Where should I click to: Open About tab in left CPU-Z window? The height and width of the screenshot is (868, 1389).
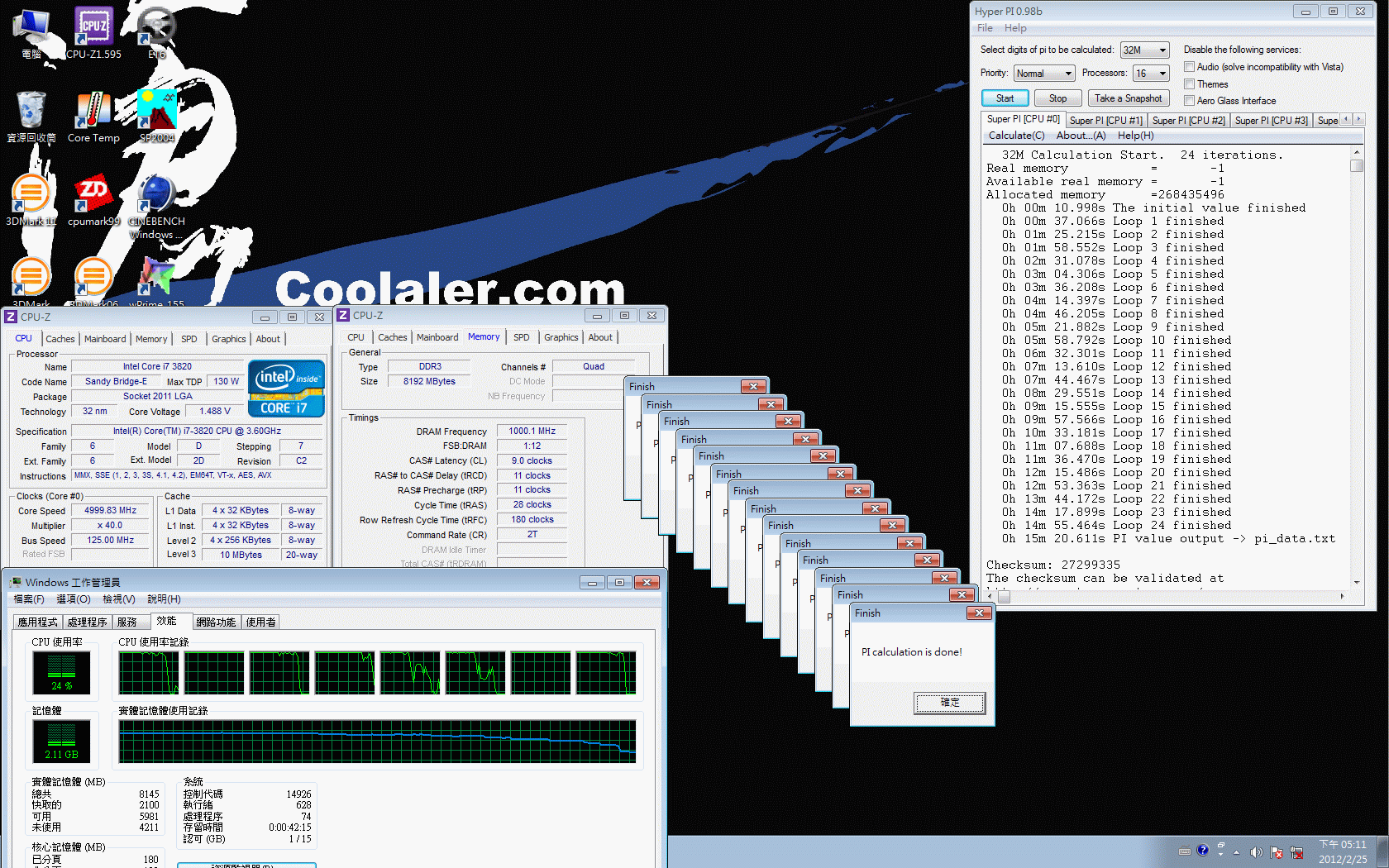pos(268,339)
